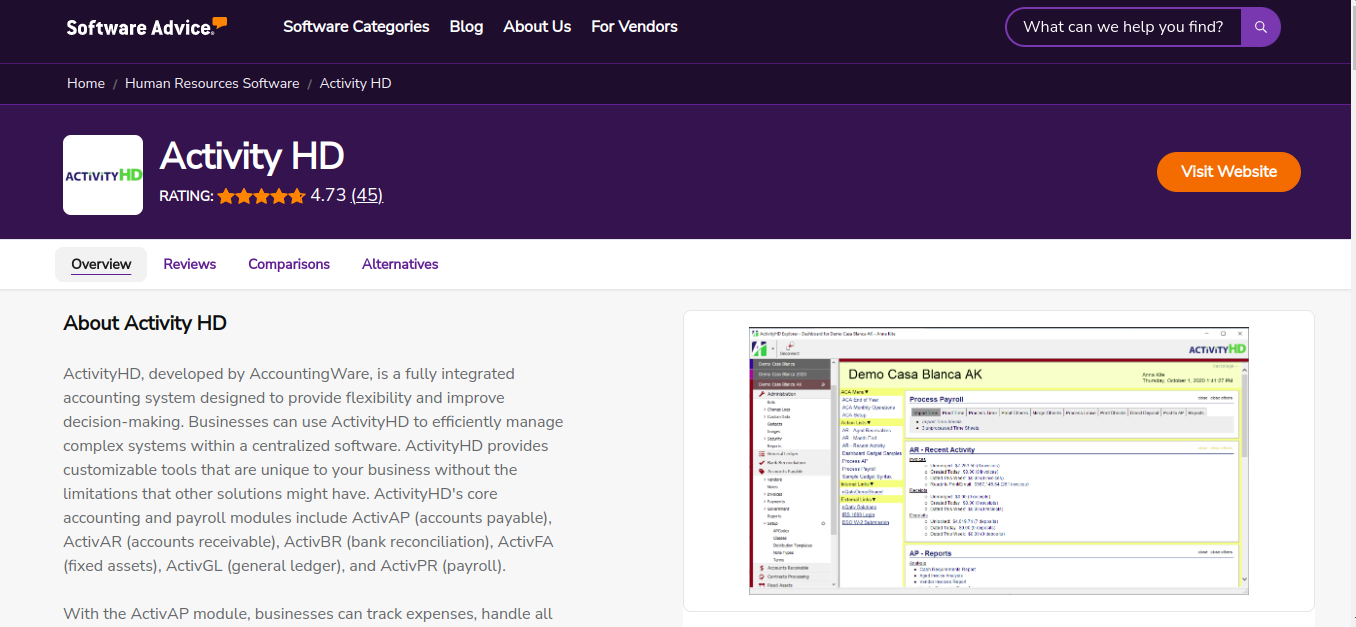The width and height of the screenshot is (1356, 627).
Task: Click the purple search magnifier button
Action: click(1261, 27)
